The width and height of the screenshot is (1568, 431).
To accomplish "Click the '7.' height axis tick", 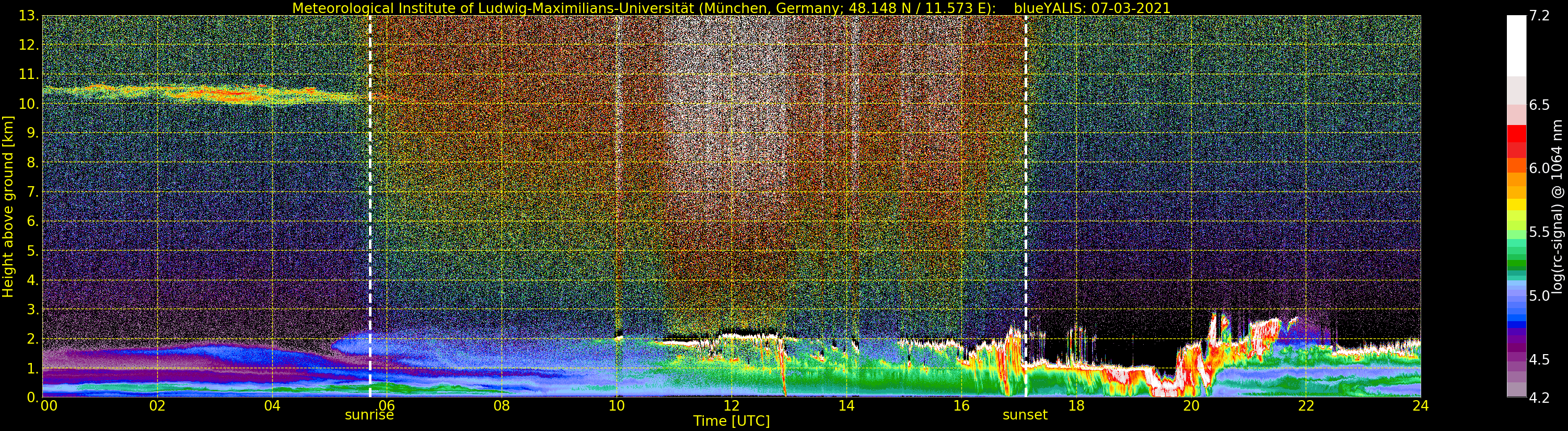I will click(x=32, y=192).
